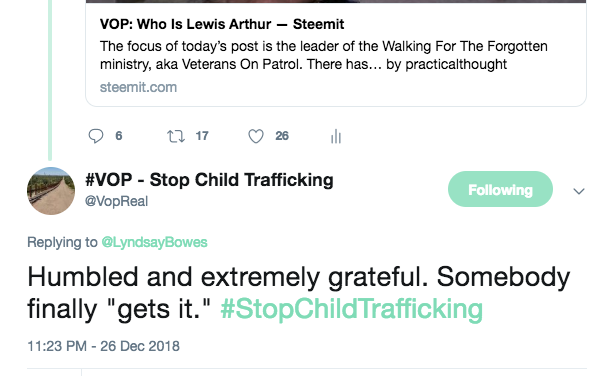Click the likes count 26
This screenshot has height=376, width=612.
[x=282, y=136]
